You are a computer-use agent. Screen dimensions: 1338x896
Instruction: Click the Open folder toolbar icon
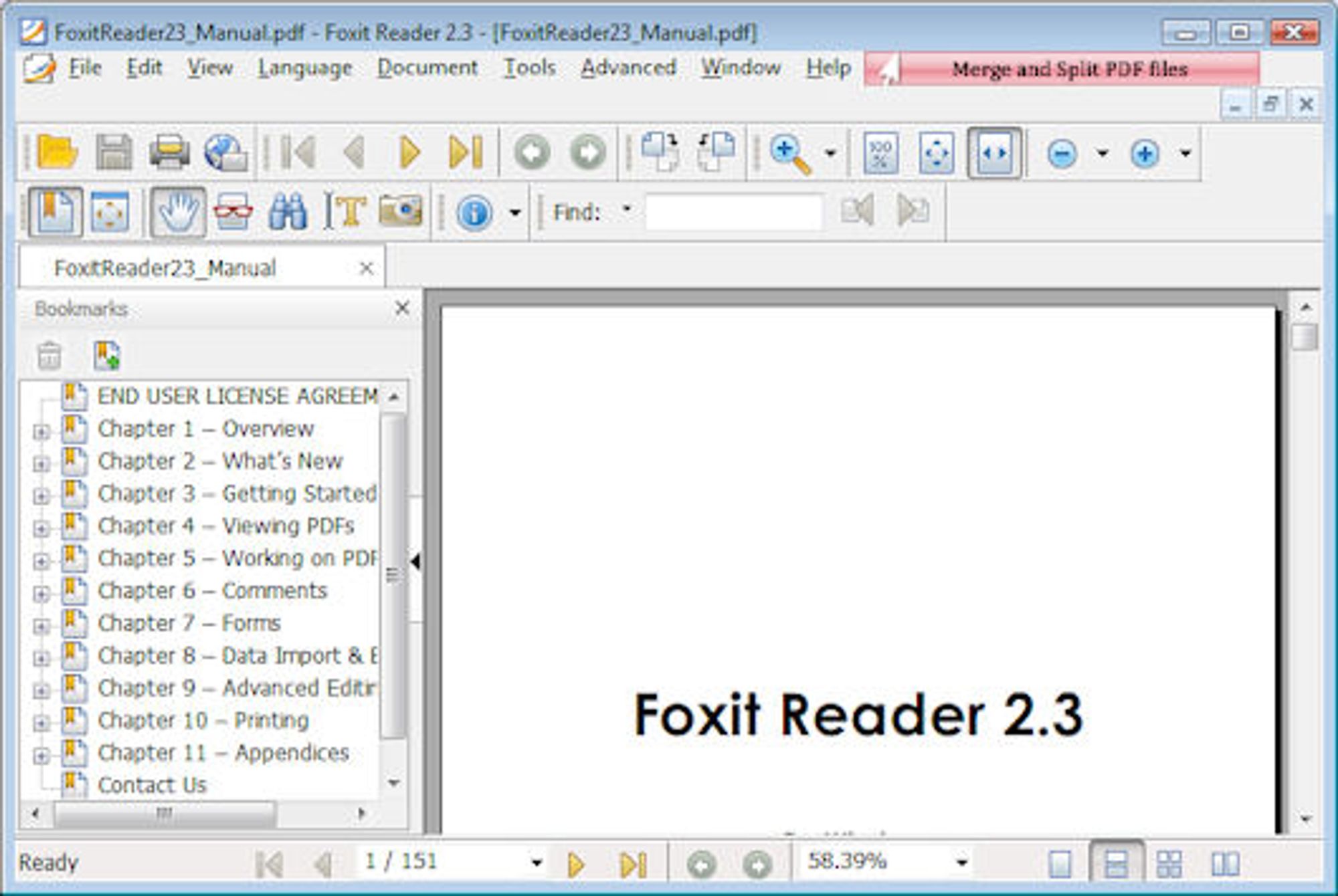tap(57, 152)
